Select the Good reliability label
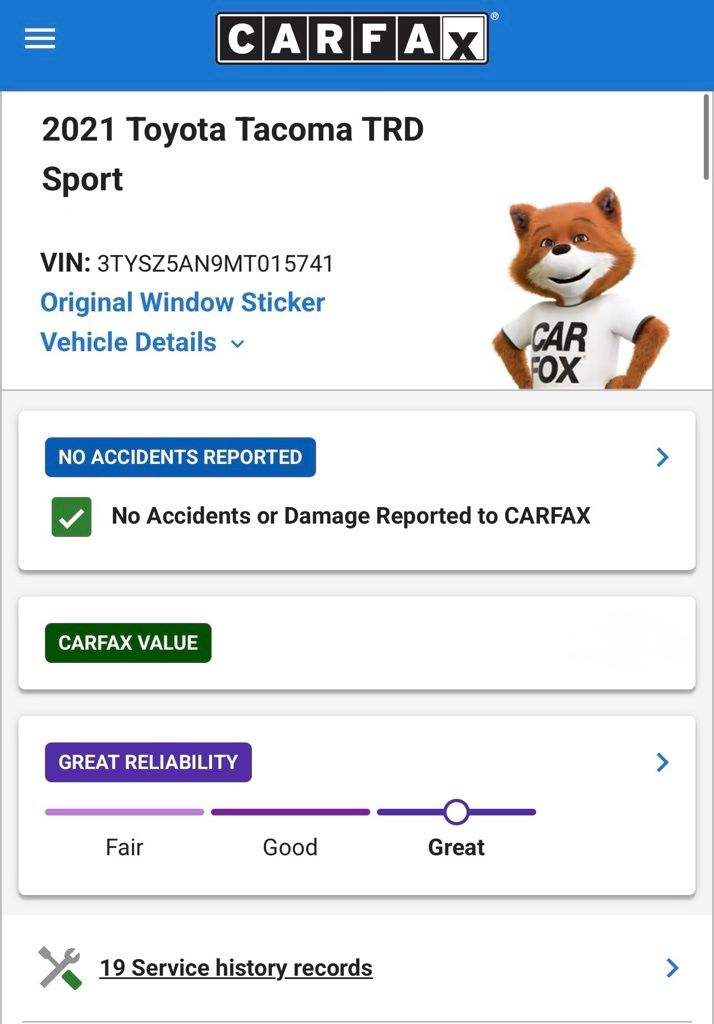Viewport: 714px width, 1024px height. 290,847
